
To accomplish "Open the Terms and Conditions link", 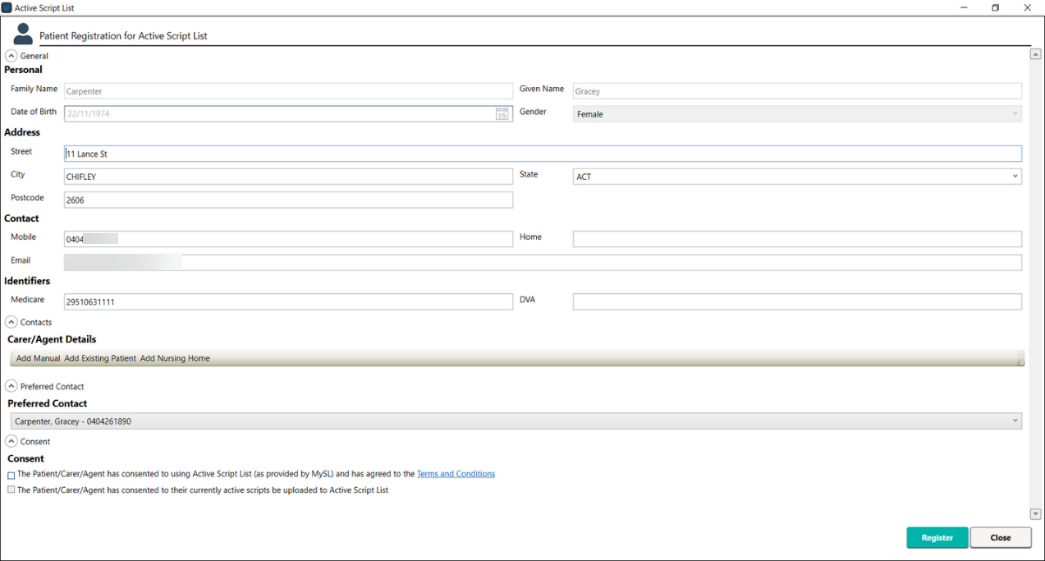I will pos(456,474).
